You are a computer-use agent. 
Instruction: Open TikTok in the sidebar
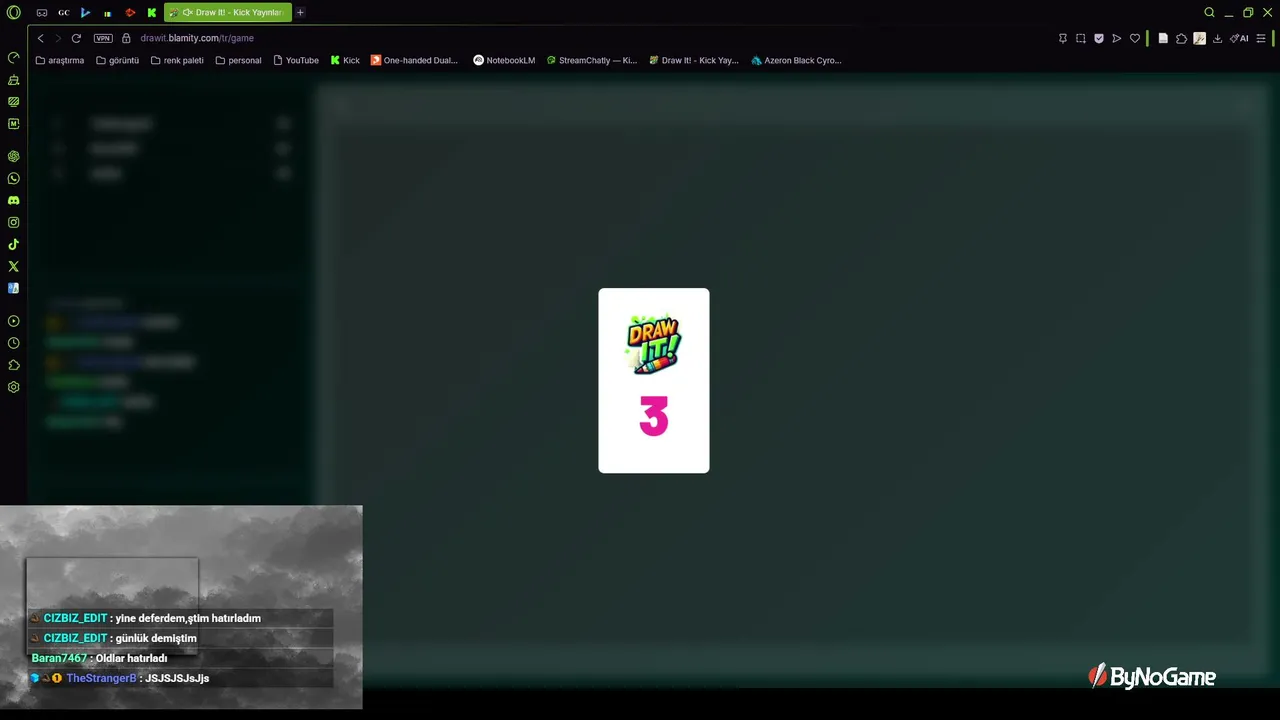14,244
